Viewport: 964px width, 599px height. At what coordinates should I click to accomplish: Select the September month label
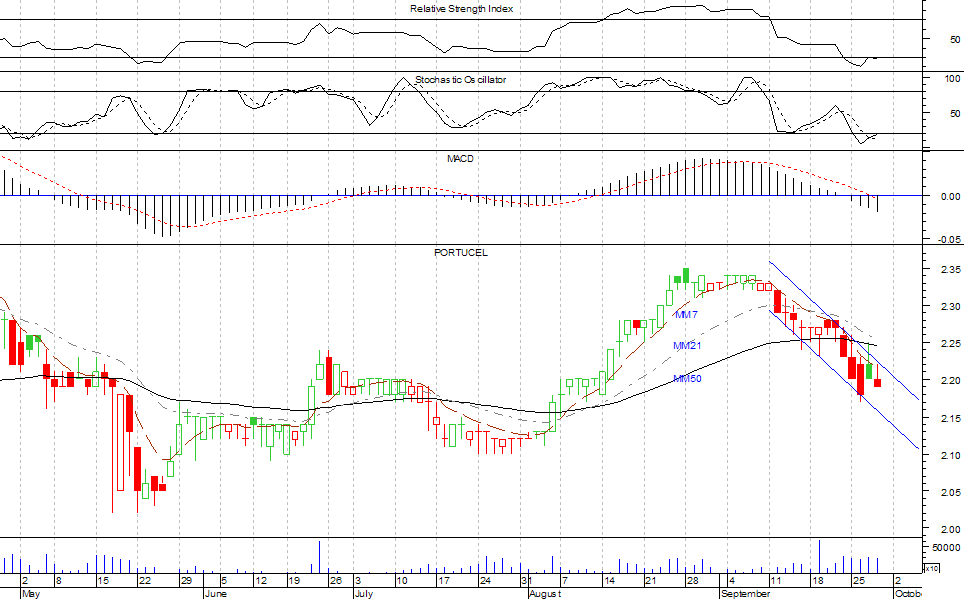[x=745, y=593]
